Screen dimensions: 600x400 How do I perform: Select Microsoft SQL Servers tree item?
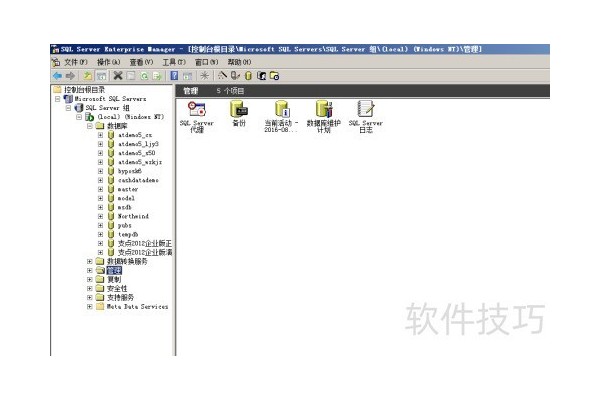pyautogui.click(x=110, y=99)
